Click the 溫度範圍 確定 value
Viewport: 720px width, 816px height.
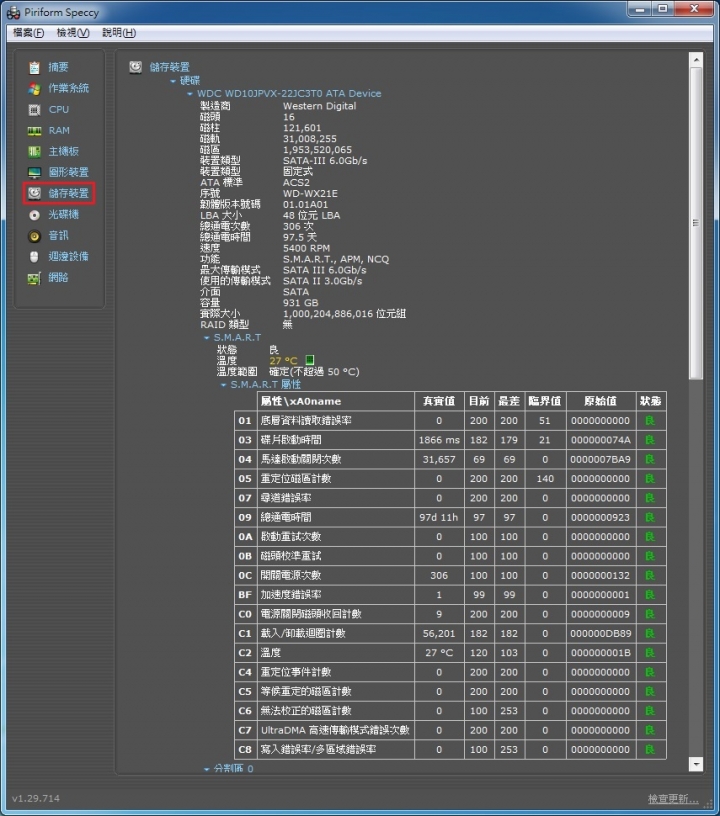pos(314,372)
